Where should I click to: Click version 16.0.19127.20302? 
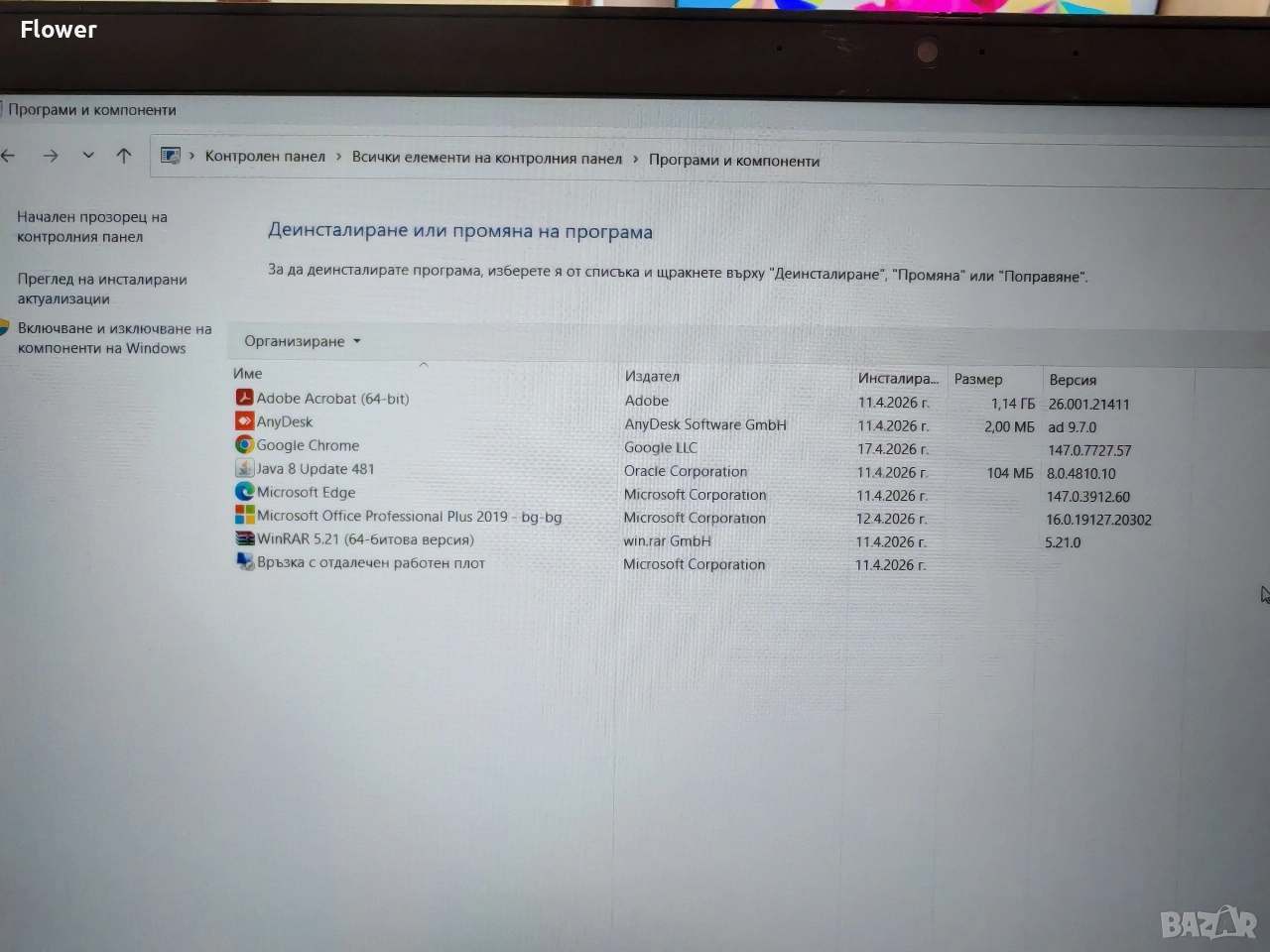pyautogui.click(x=1099, y=520)
